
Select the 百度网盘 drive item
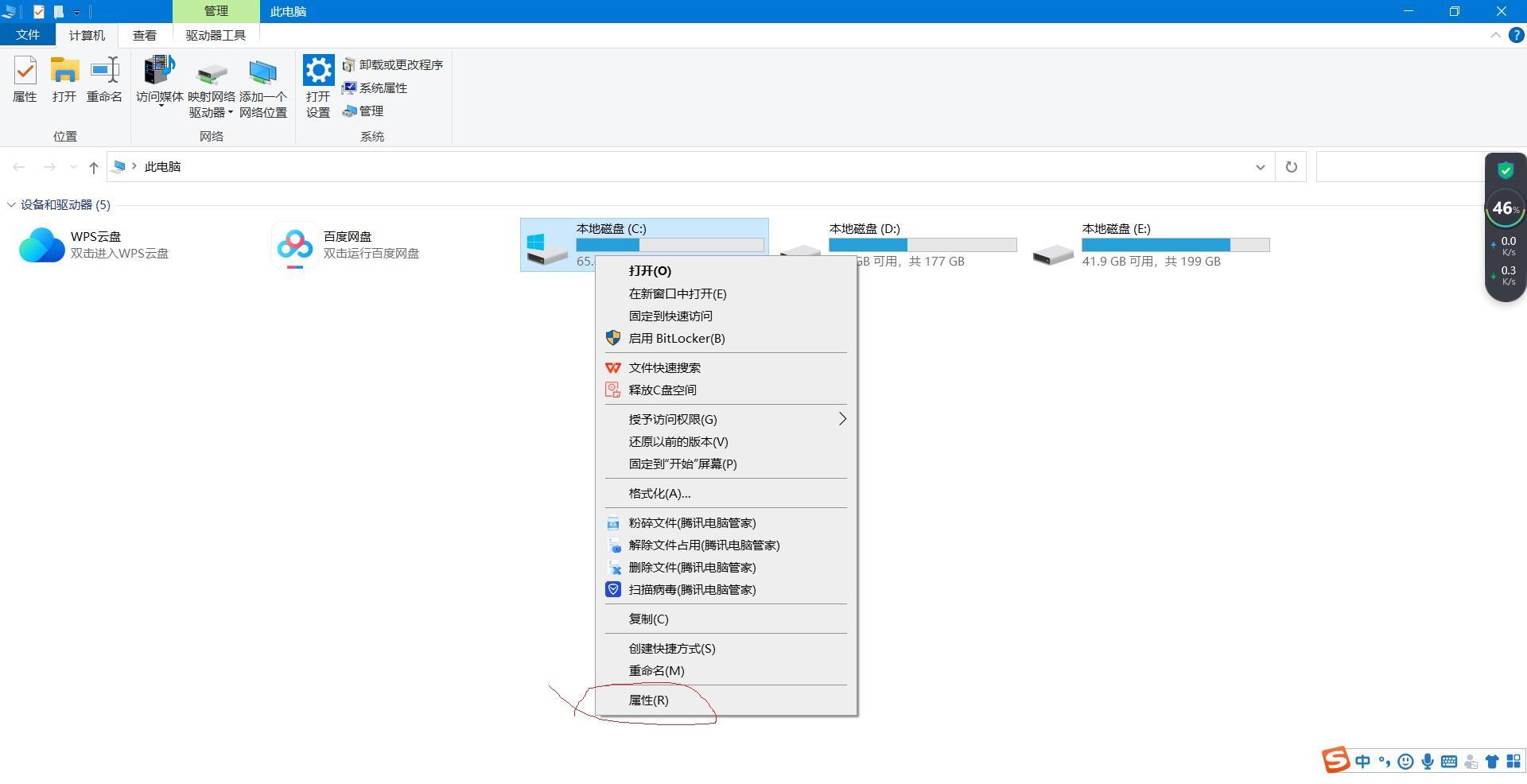[x=348, y=245]
